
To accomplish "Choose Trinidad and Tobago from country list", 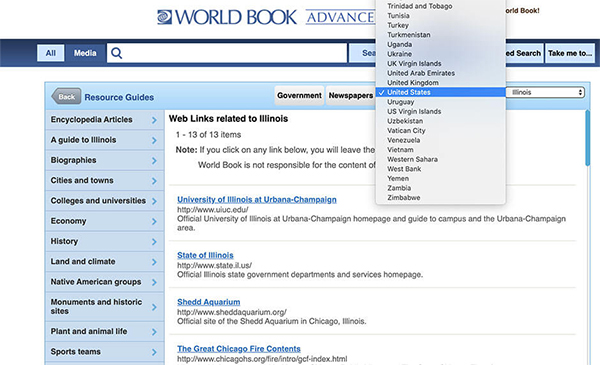I will pyautogui.click(x=441, y=6).
